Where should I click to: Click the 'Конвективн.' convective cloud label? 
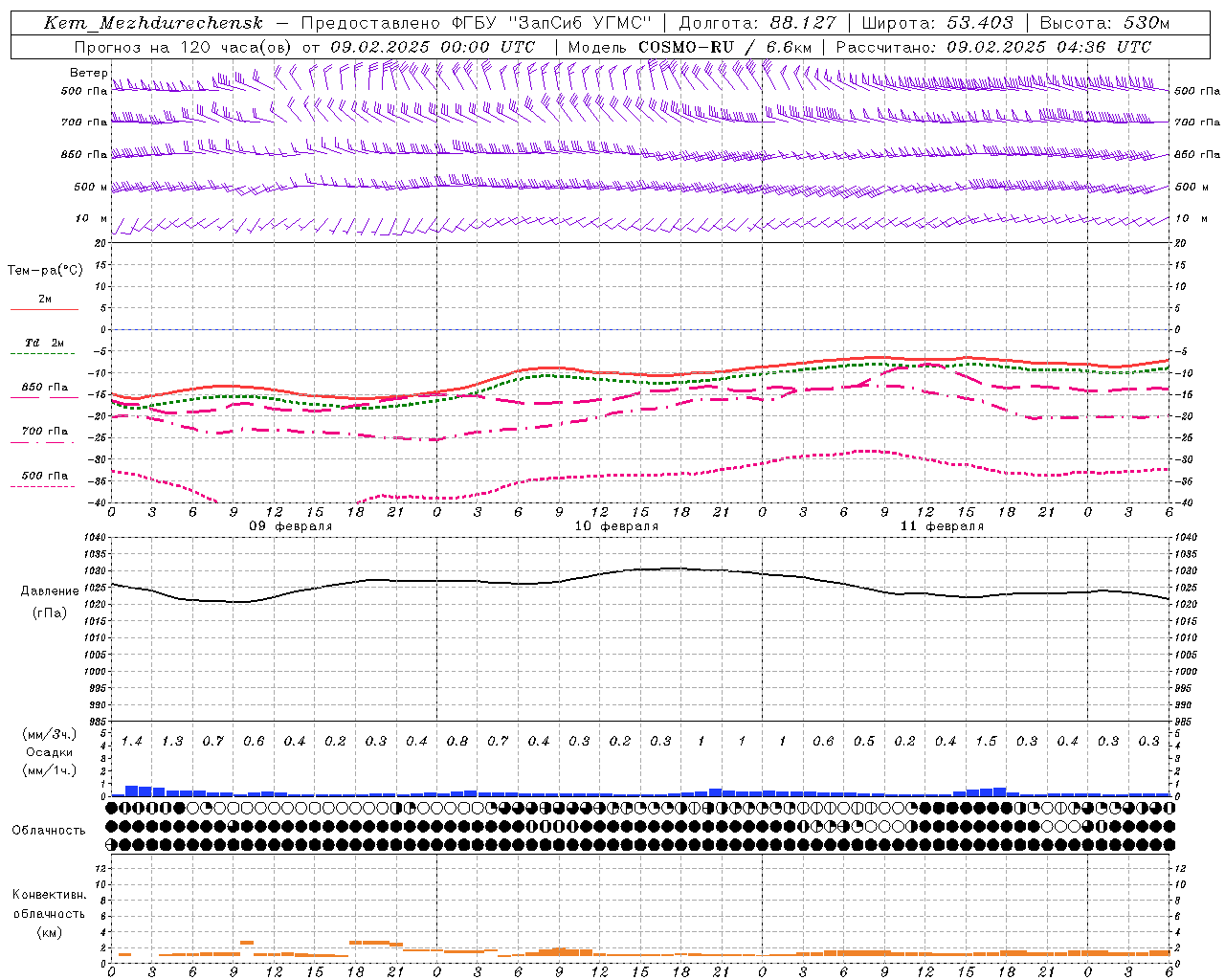[x=49, y=895]
